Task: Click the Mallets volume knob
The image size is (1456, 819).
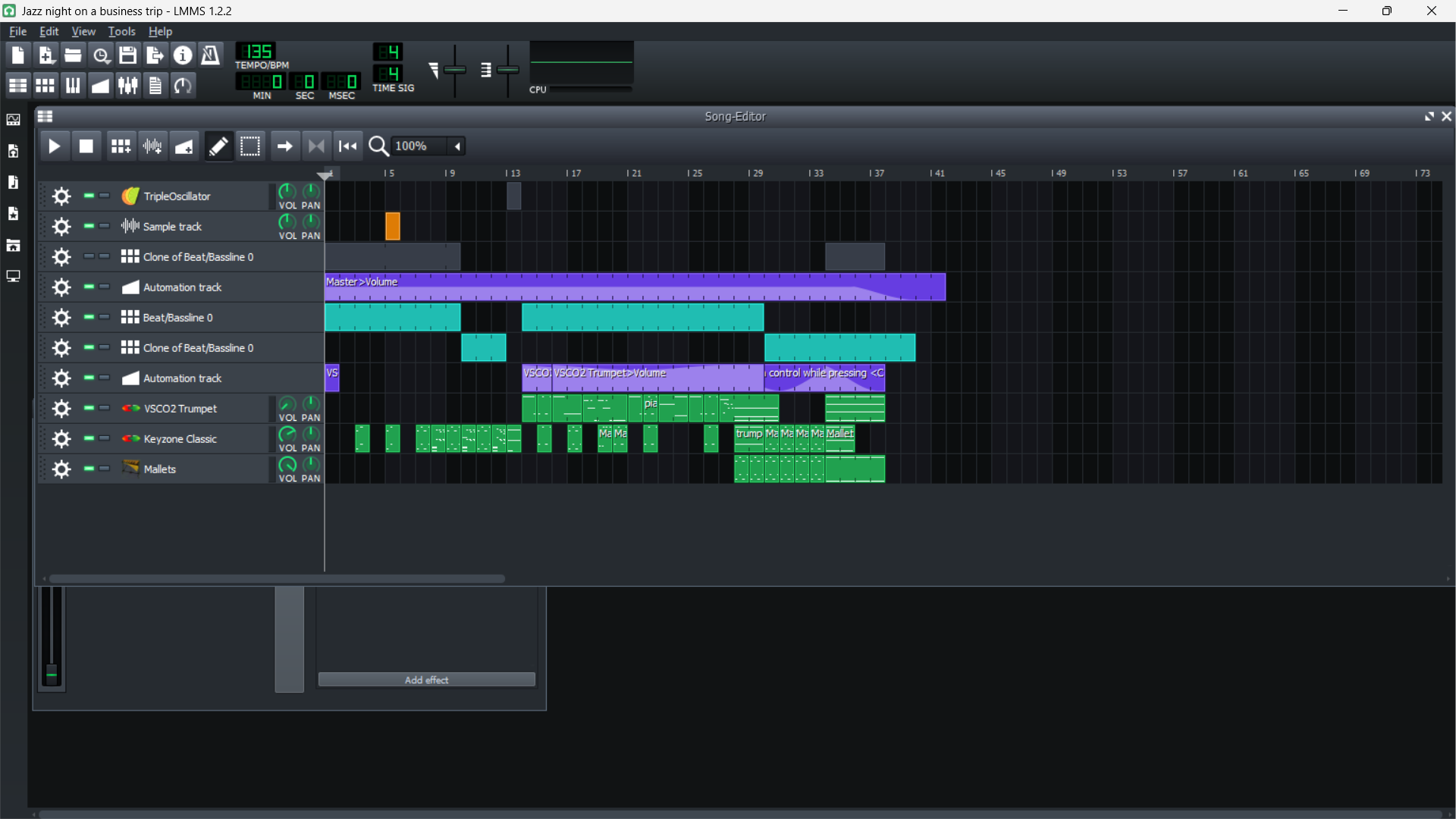Action: (287, 464)
